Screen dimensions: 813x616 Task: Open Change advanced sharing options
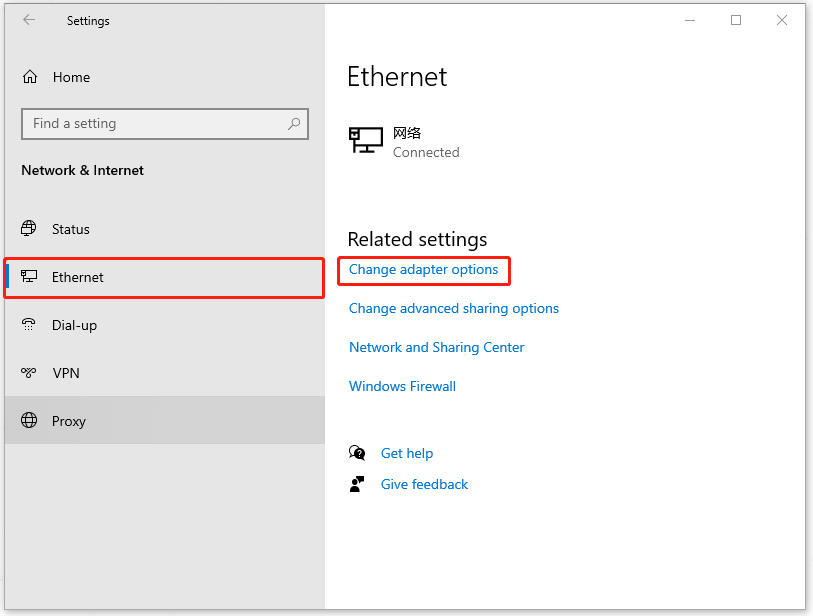pos(454,309)
